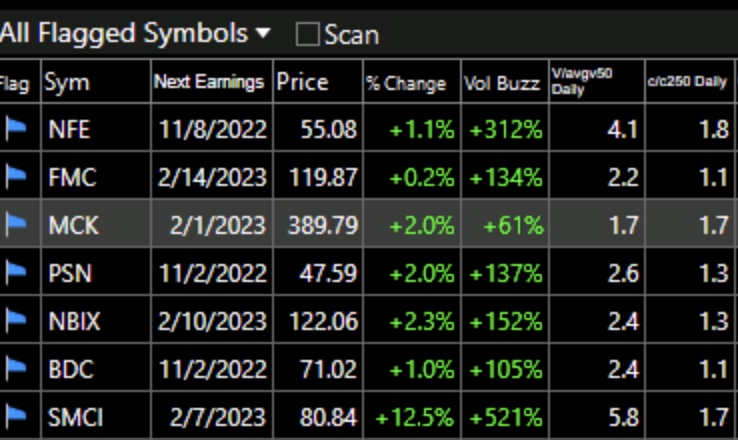The height and width of the screenshot is (440, 738).
Task: Click the SMCI row flag icon
Action: [x=16, y=416]
